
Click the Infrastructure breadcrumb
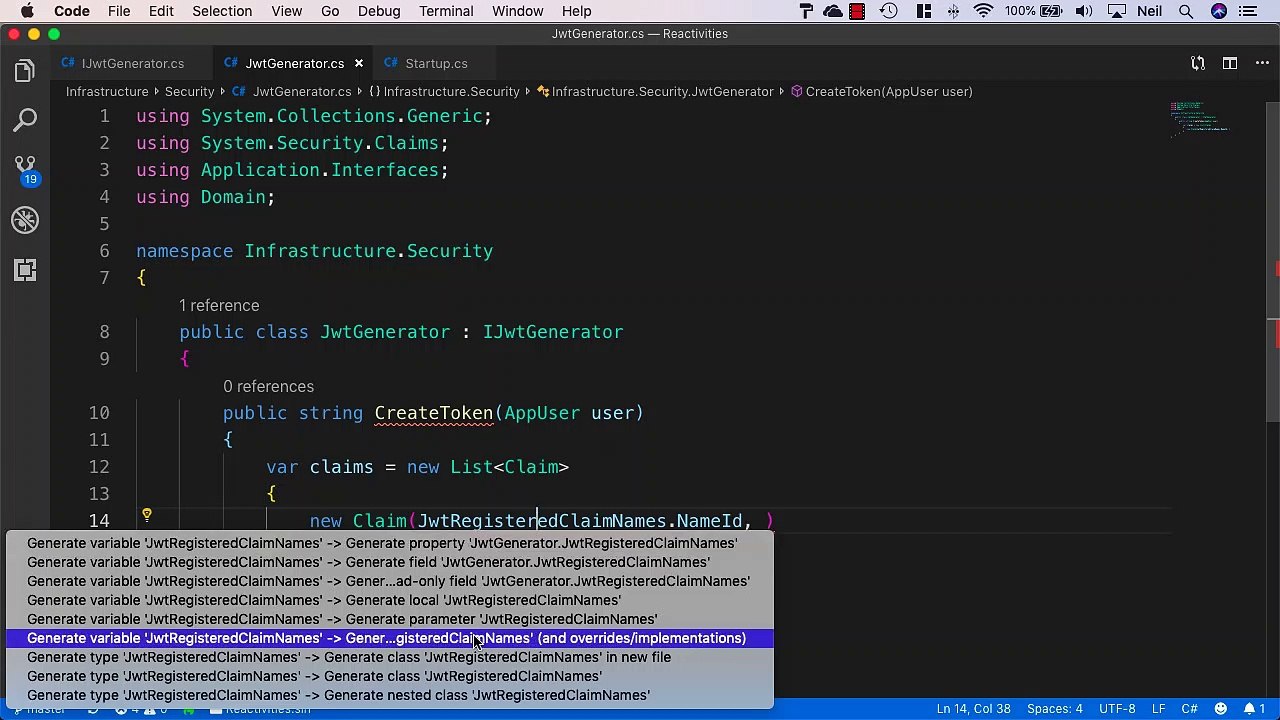(x=107, y=91)
